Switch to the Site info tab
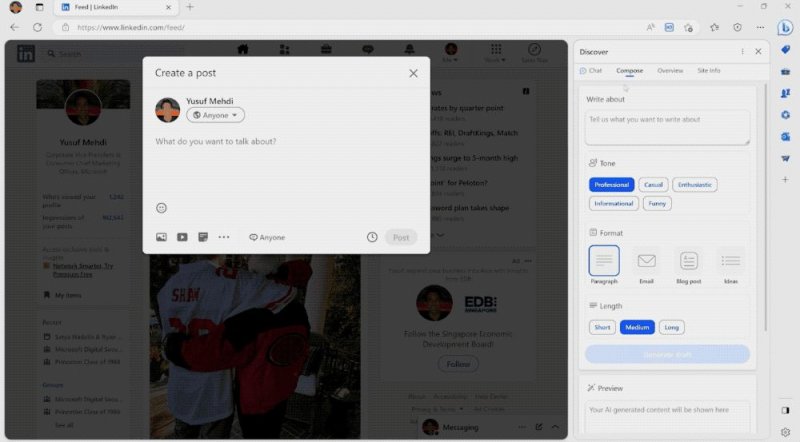Image resolution: width=800 pixels, height=442 pixels. click(x=709, y=70)
